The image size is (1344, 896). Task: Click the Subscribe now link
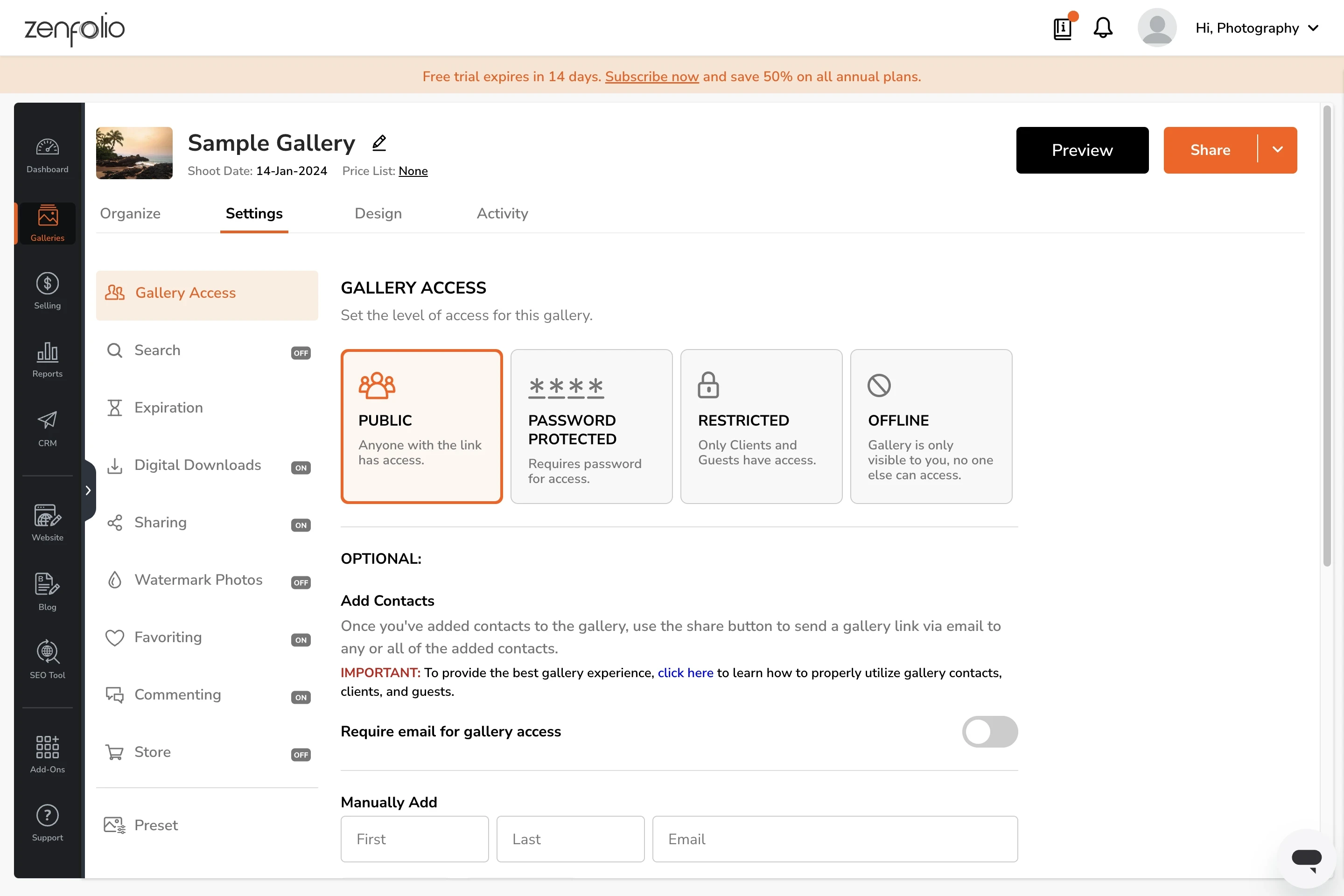(x=651, y=77)
